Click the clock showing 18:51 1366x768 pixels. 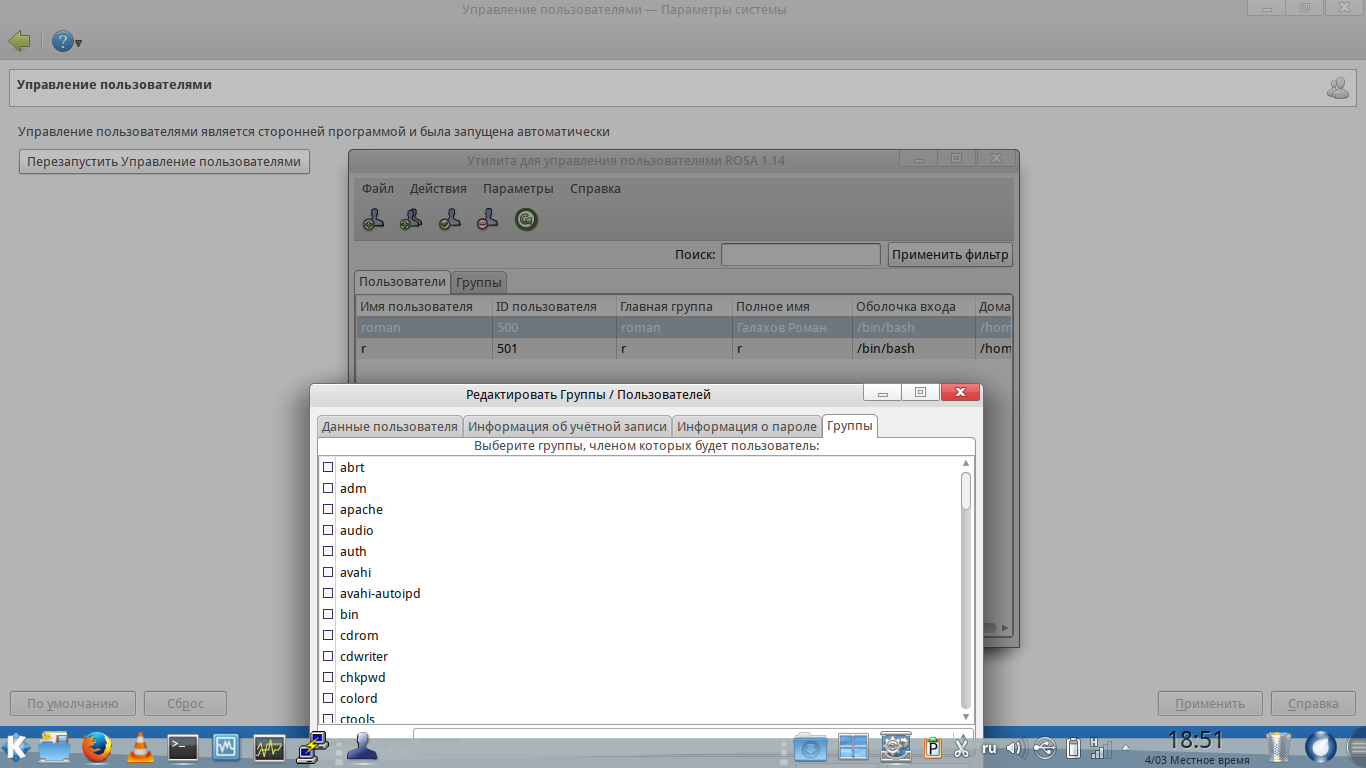(x=1196, y=740)
